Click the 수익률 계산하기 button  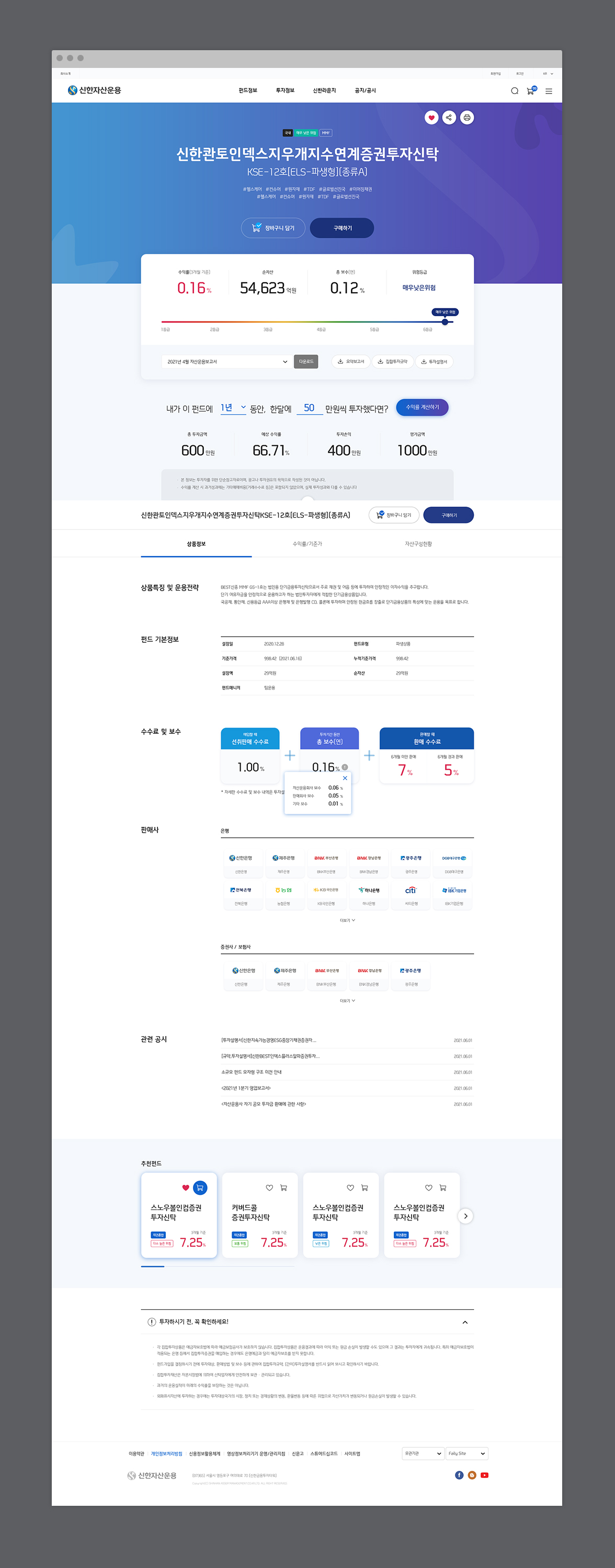click(422, 407)
